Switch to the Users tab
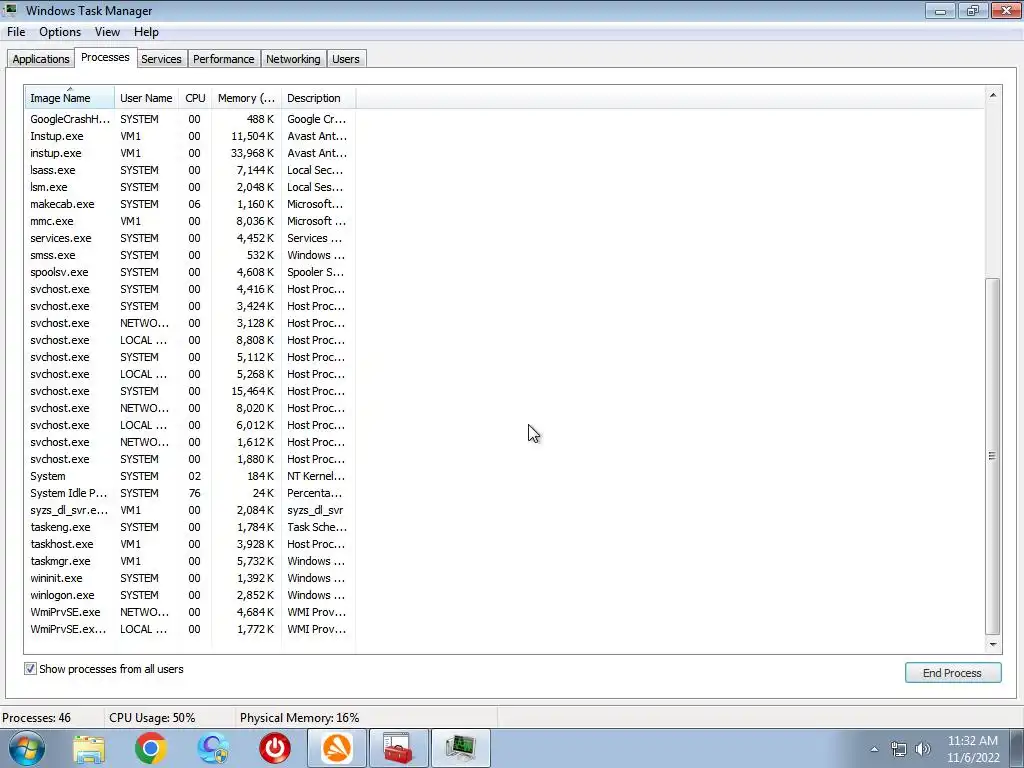The image size is (1024, 768). pos(345,59)
